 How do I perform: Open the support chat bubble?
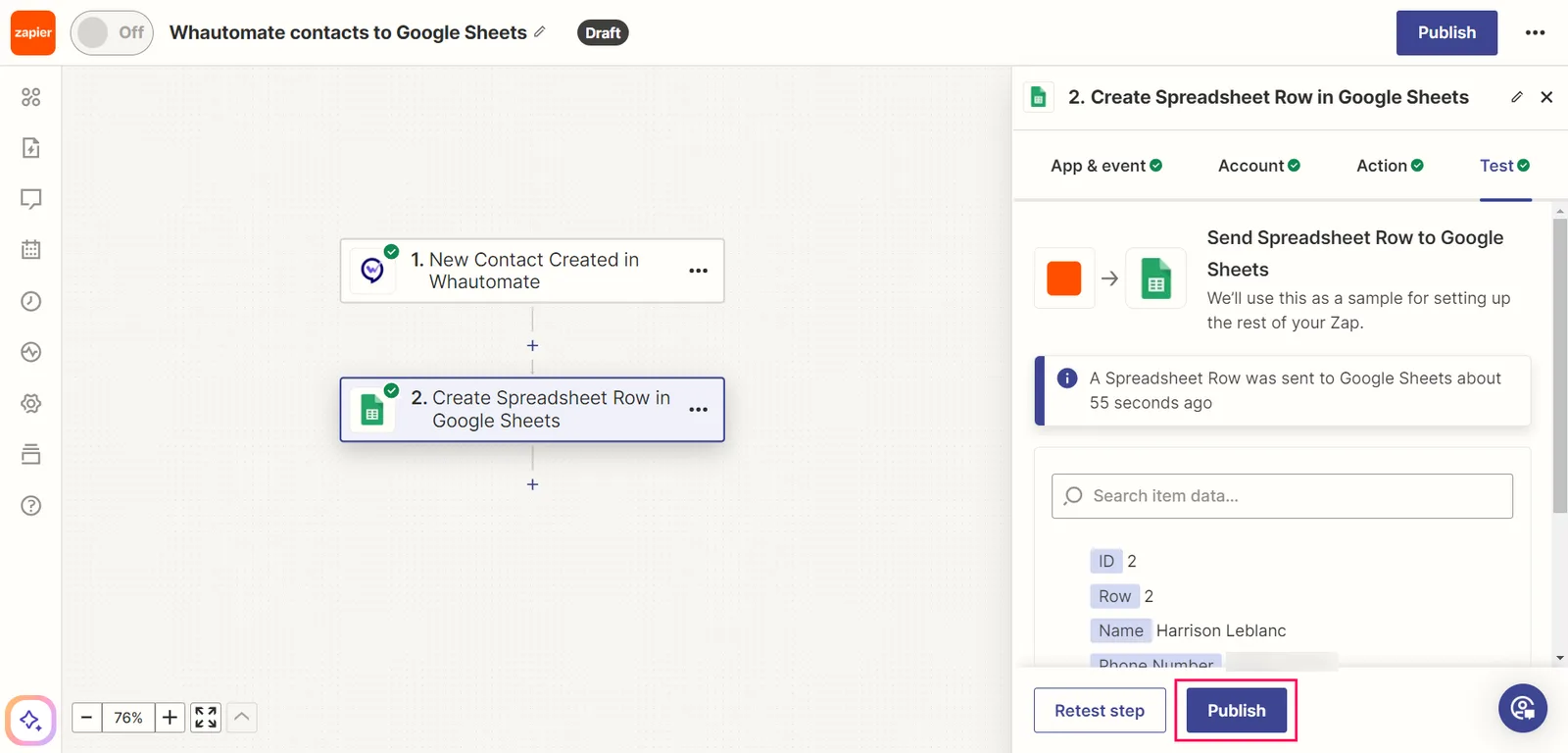click(x=1523, y=708)
